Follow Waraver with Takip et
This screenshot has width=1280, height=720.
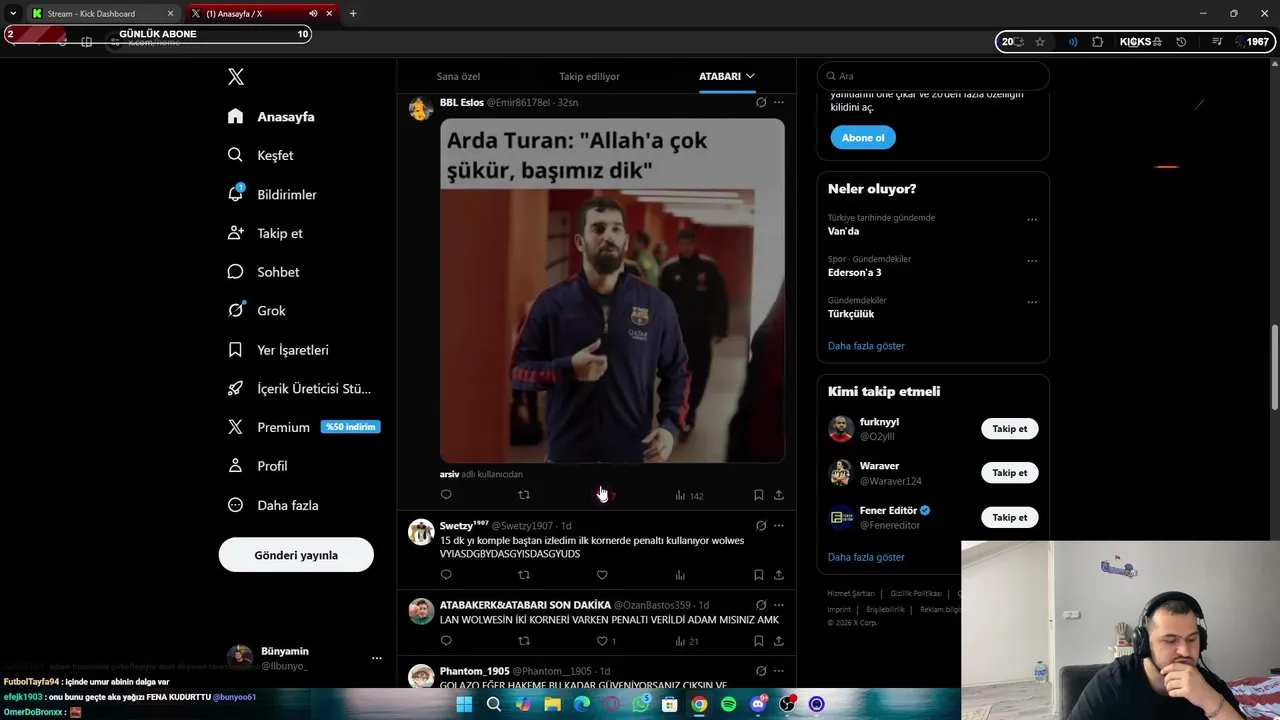(x=1010, y=473)
